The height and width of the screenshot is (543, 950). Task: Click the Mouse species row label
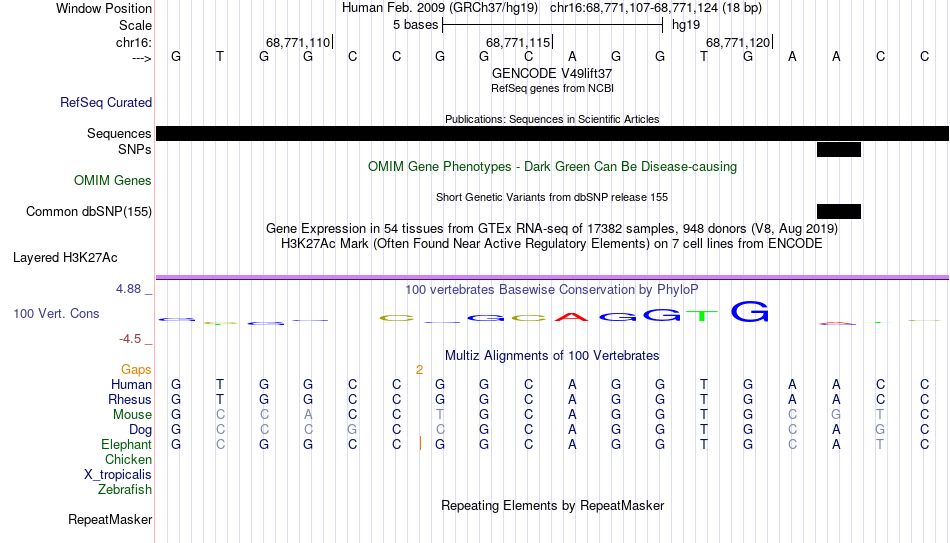132,415
